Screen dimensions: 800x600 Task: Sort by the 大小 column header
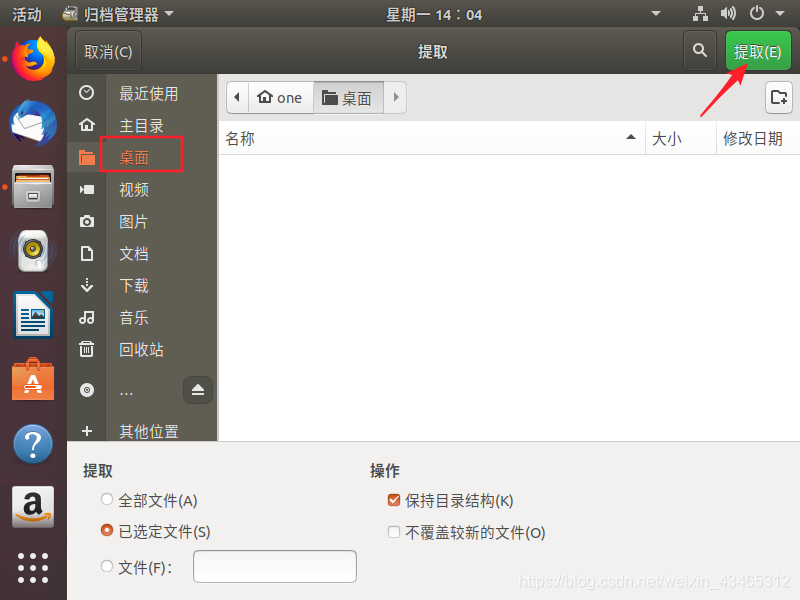[x=681, y=138]
